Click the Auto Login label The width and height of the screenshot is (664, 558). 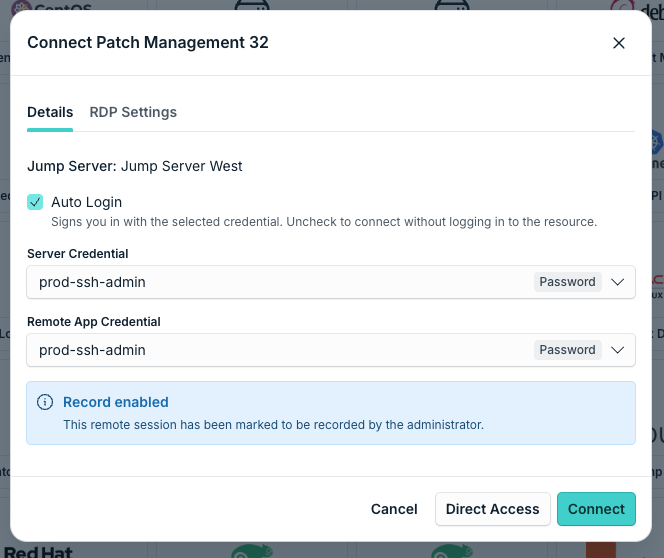[86, 202]
